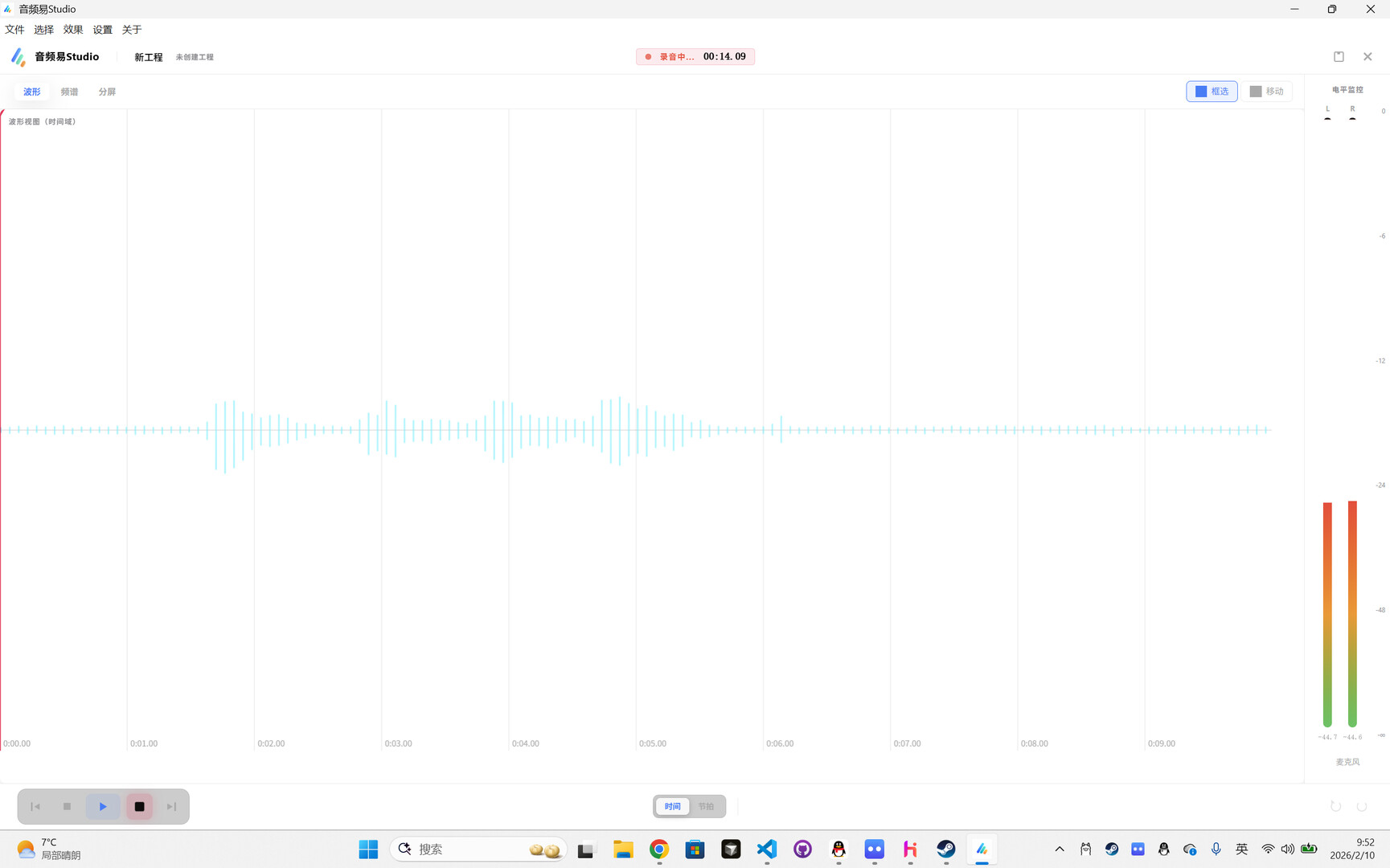
Task: Click the 0:05.00 timeline marker
Action: point(652,743)
